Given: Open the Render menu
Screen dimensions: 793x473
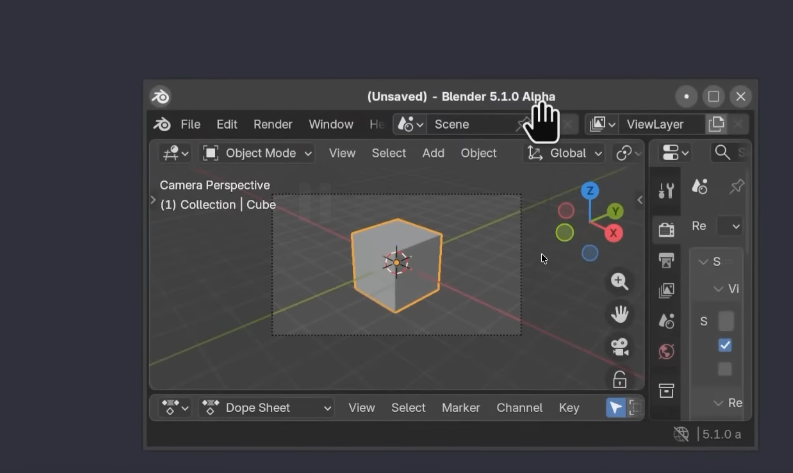Looking at the screenshot, I should 273,124.
